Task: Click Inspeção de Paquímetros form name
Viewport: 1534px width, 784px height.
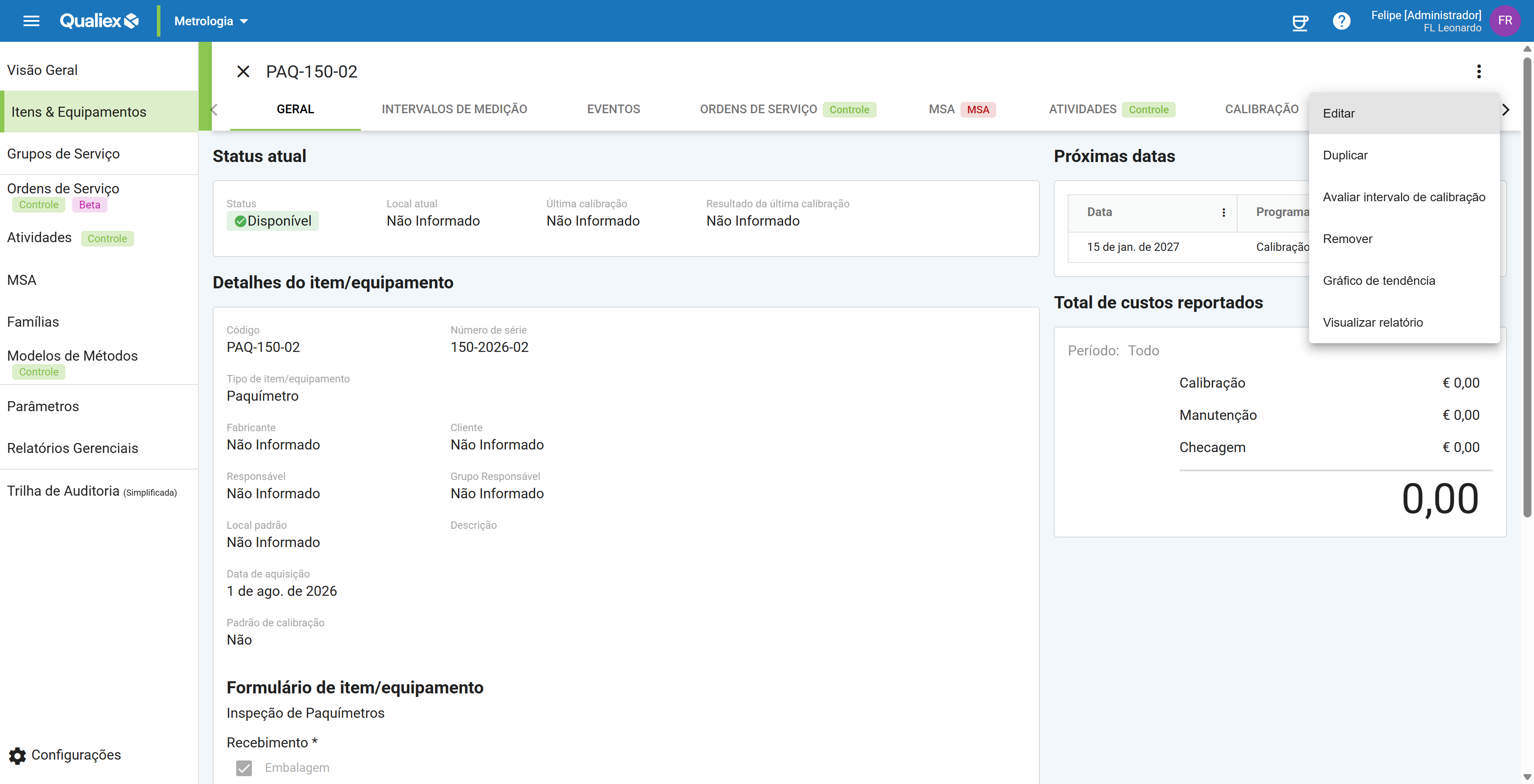Action: point(305,713)
